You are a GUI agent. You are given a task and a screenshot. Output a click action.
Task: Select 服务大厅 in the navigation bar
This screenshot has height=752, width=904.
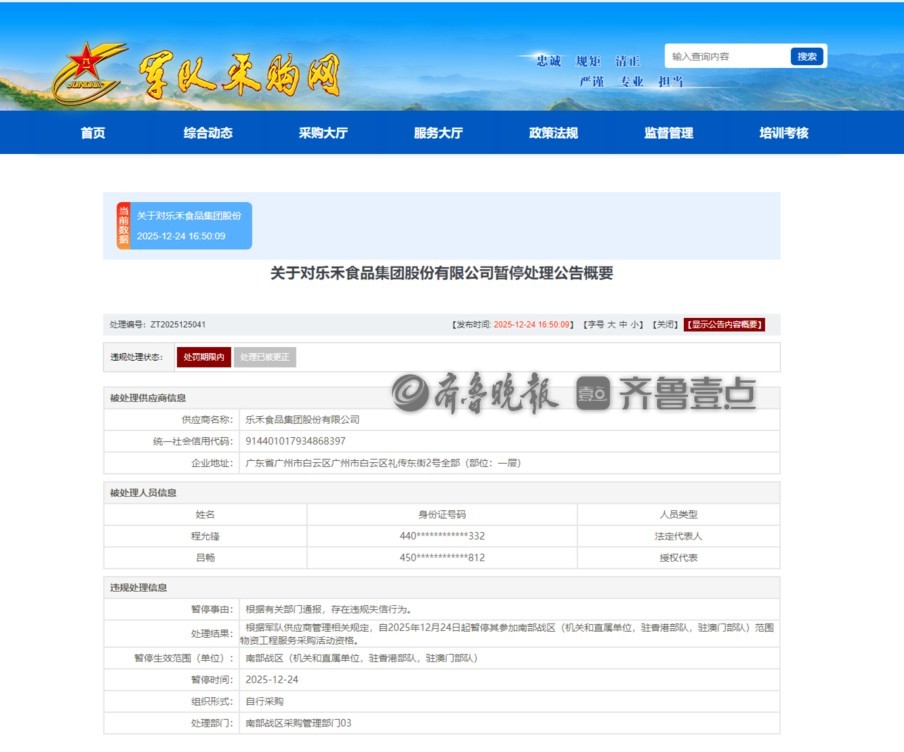point(438,133)
